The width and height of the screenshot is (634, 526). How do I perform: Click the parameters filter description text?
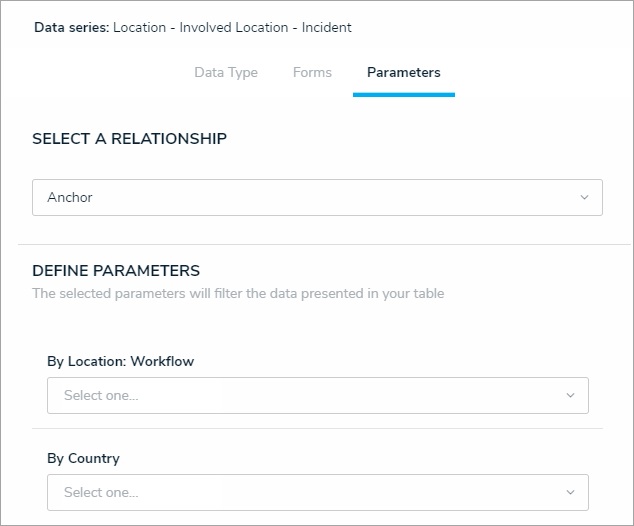238,294
